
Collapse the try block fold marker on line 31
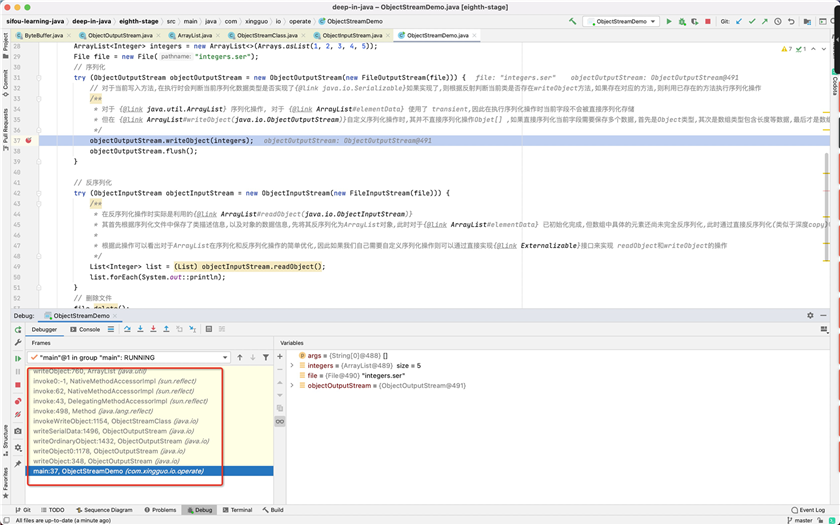point(39,78)
